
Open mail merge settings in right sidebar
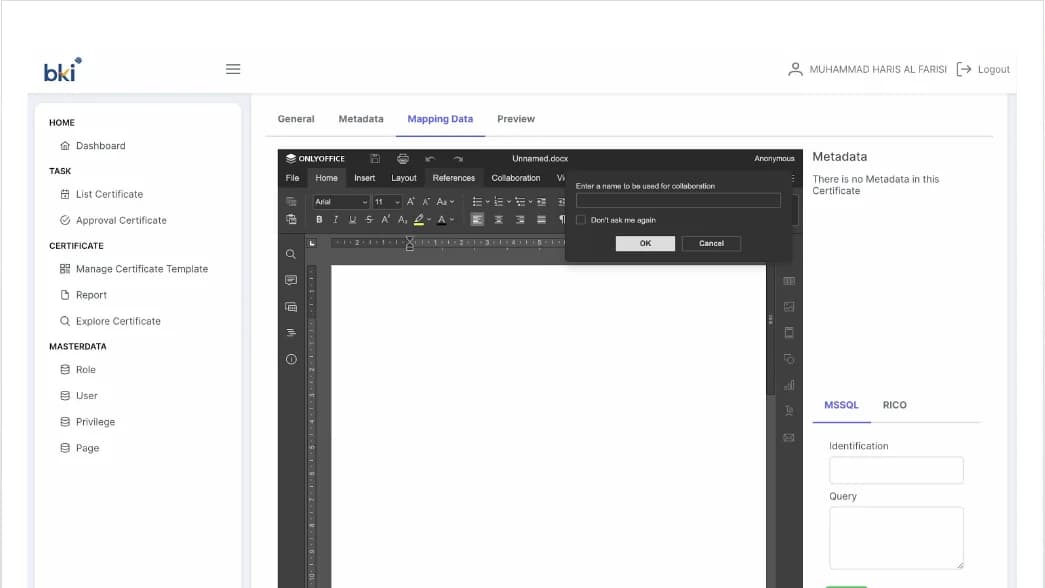click(789, 437)
